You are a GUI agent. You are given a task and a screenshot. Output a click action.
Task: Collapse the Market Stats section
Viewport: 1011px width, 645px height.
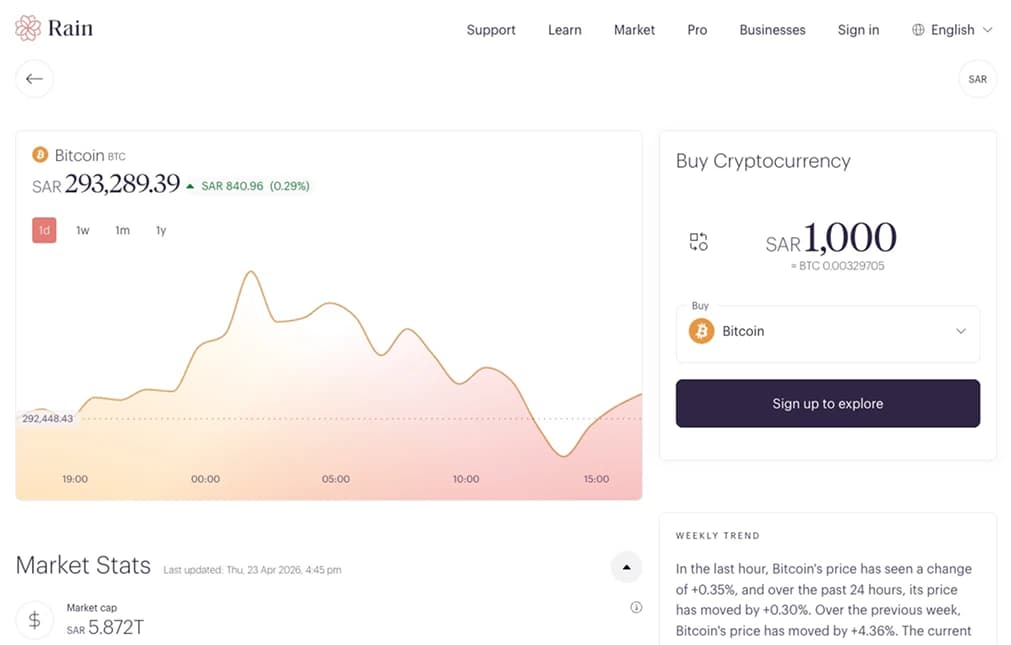[x=626, y=567]
